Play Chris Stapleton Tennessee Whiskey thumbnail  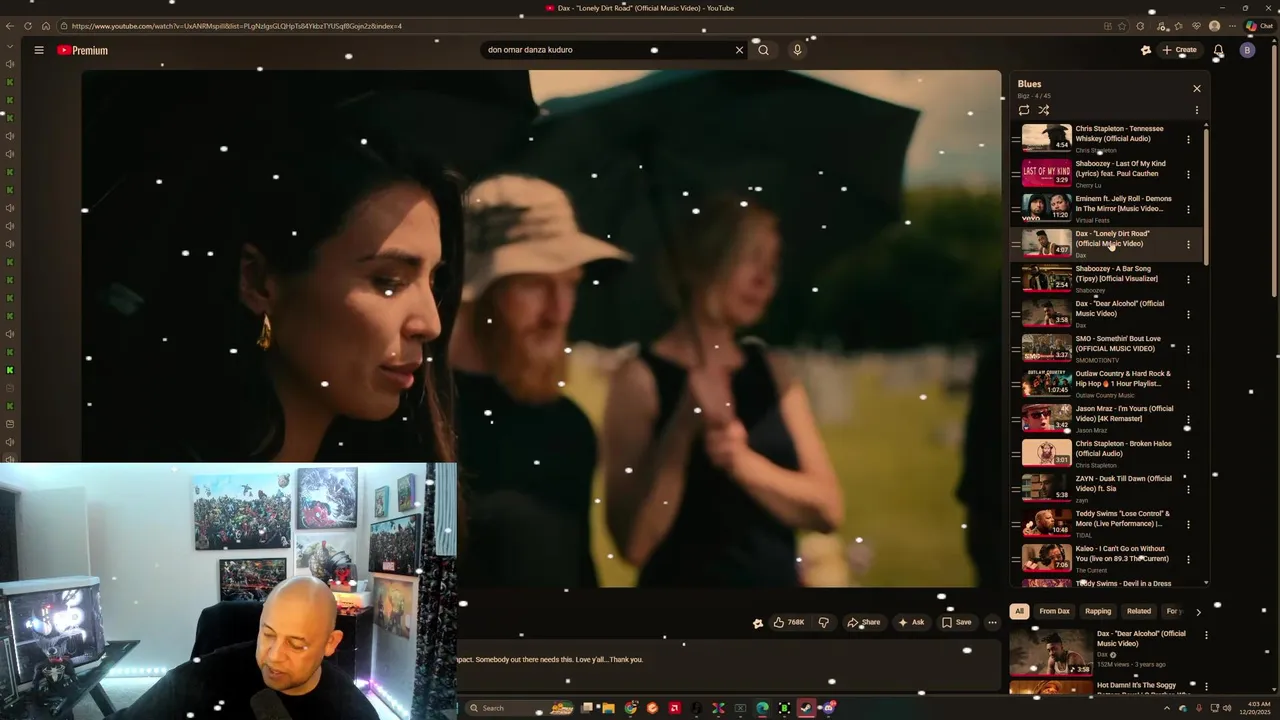pos(1046,138)
